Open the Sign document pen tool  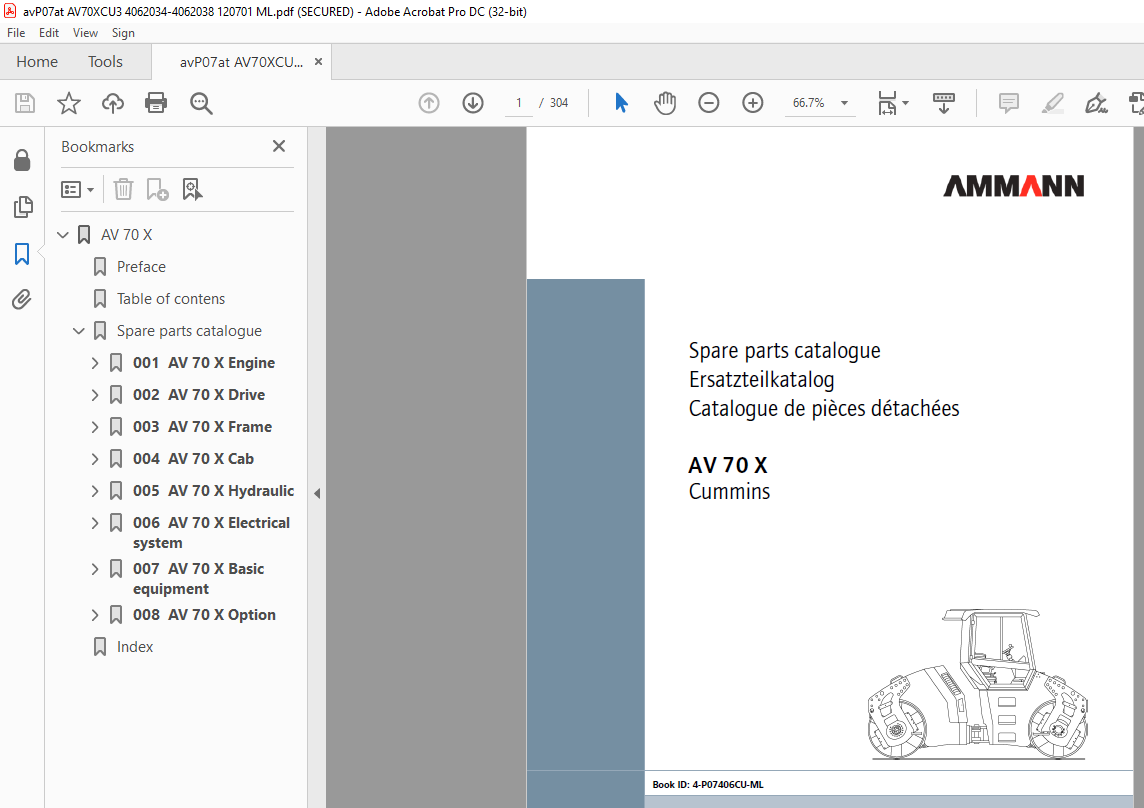pos(1096,103)
